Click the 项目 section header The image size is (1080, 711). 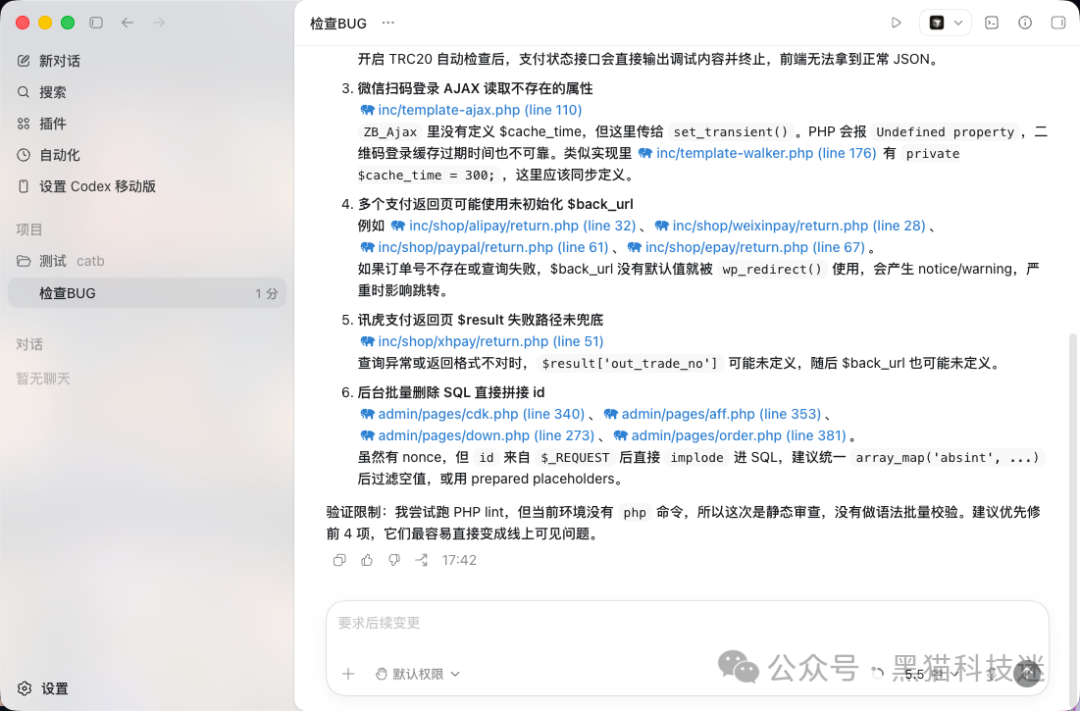[29, 229]
